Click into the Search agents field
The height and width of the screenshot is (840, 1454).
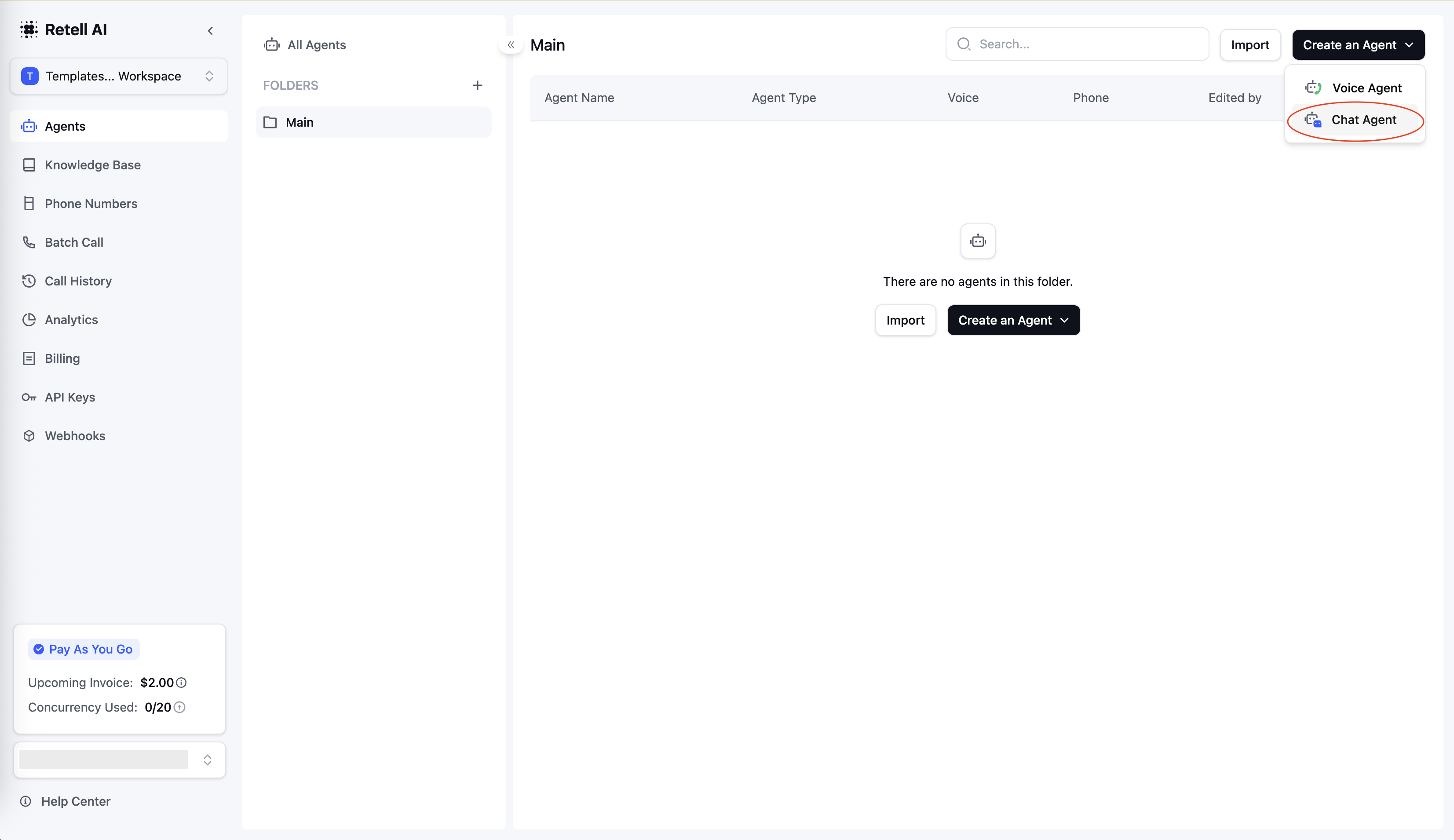pos(1078,44)
